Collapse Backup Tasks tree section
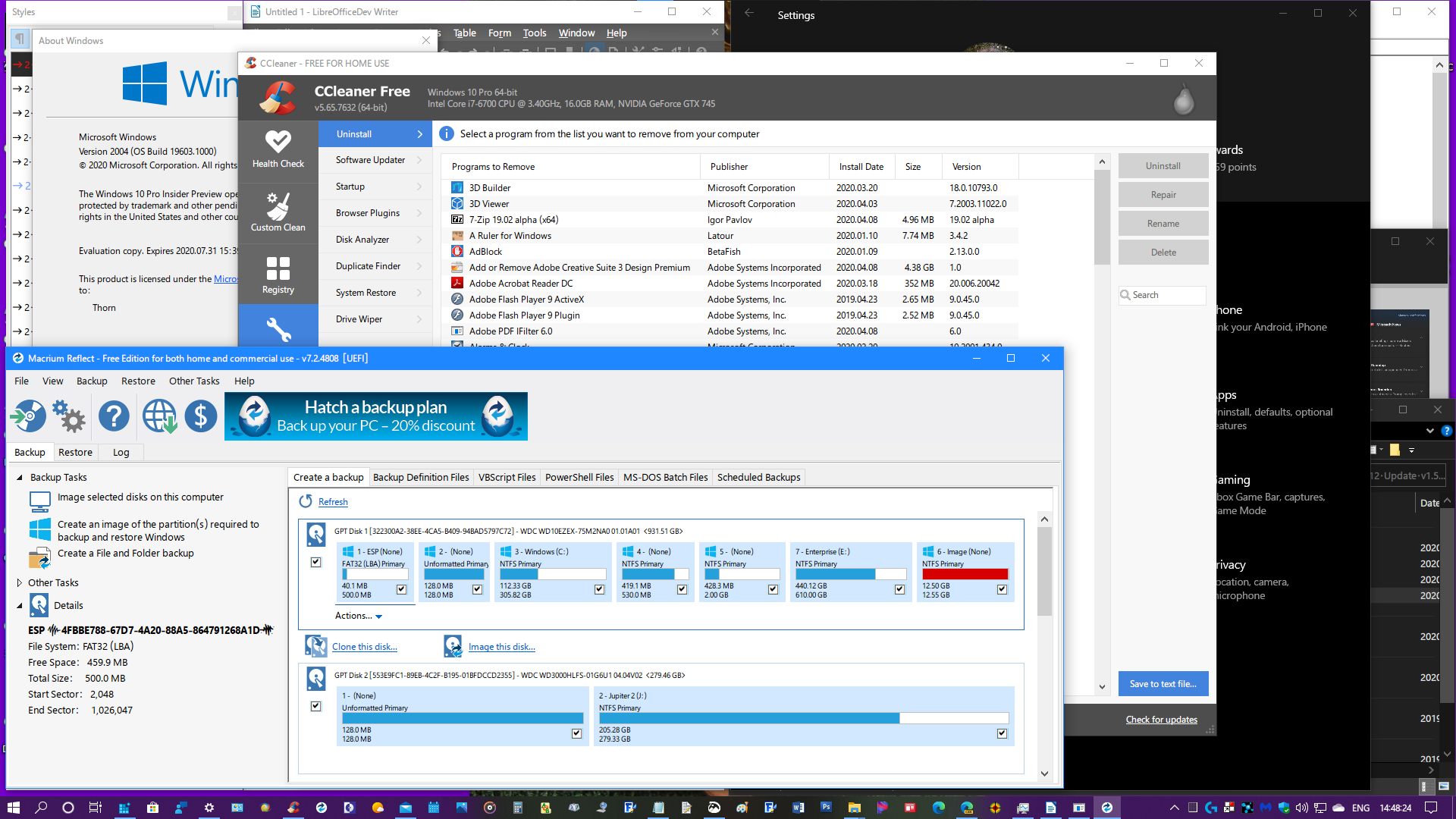The height and width of the screenshot is (819, 1456). pos(20,477)
